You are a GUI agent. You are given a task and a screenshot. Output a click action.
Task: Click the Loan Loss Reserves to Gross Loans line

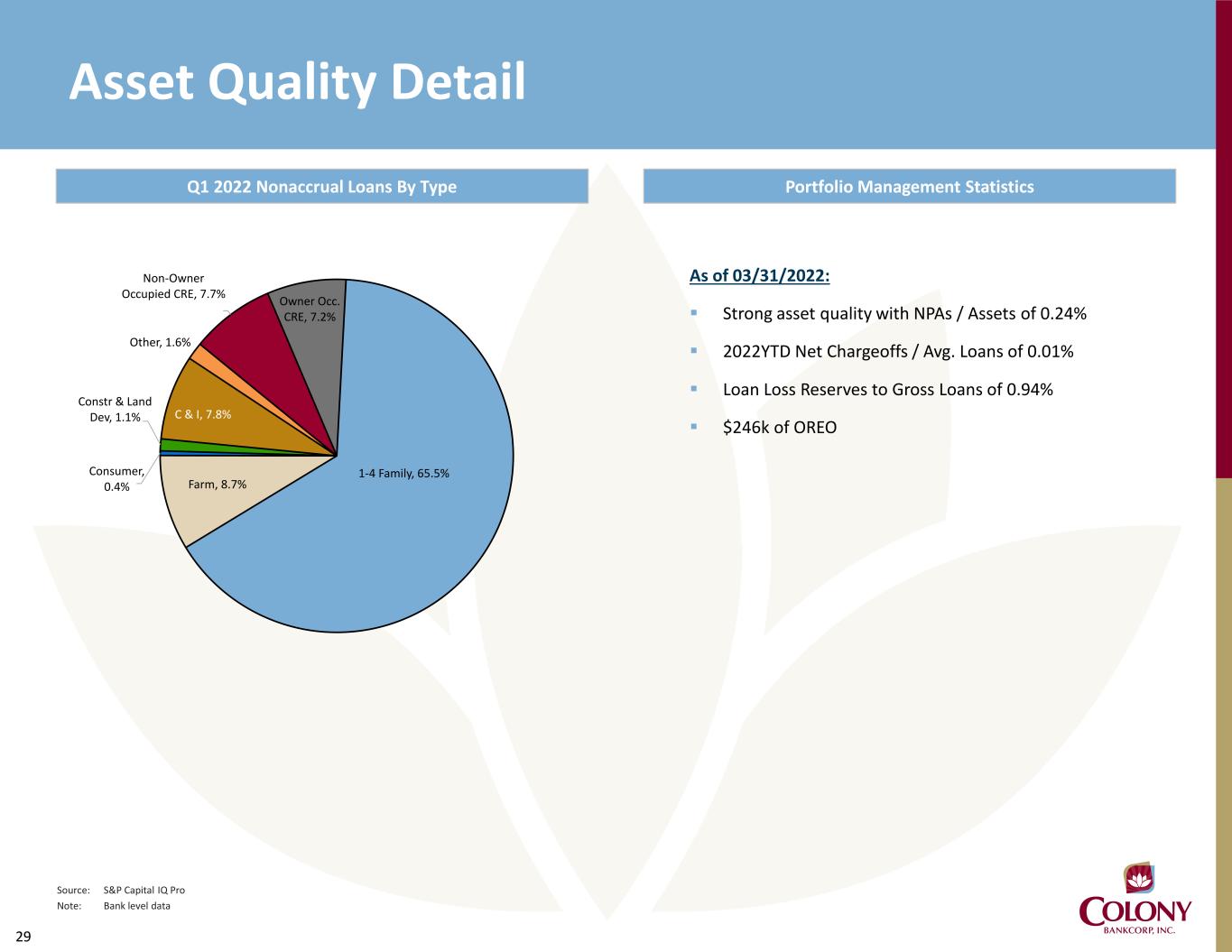pyautogui.click(x=888, y=390)
